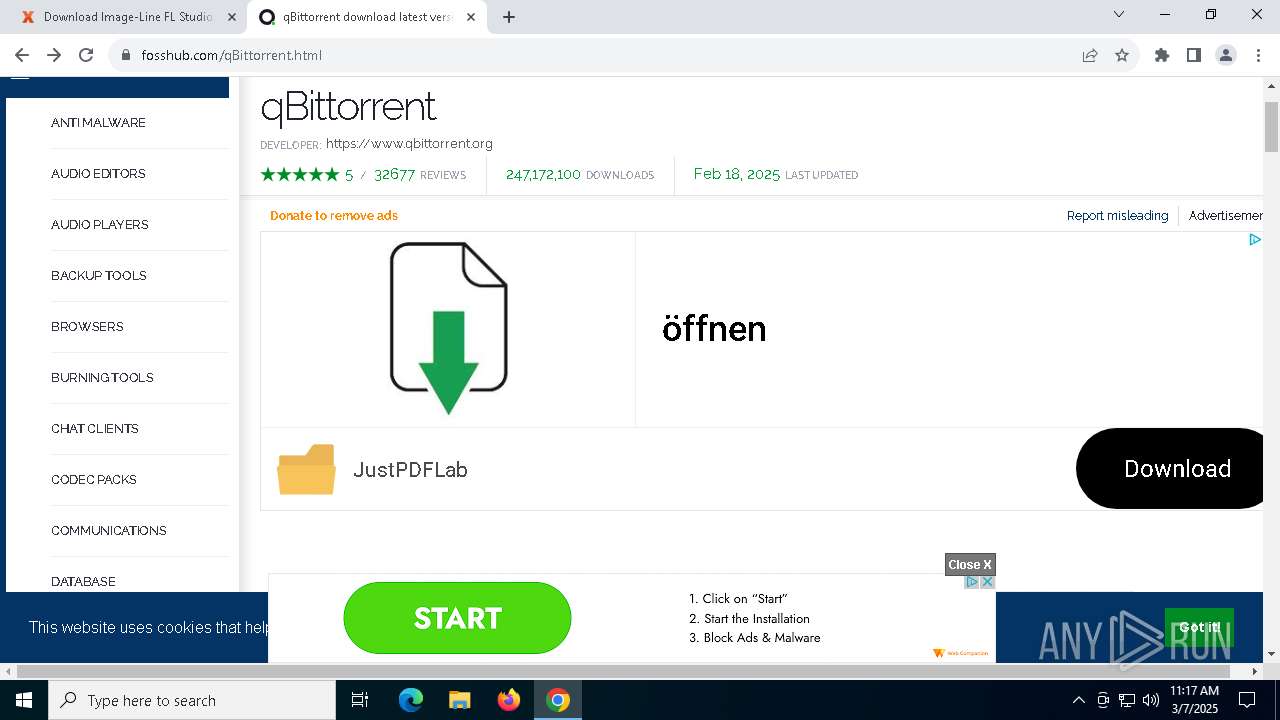This screenshot has width=1280, height=720.
Task: Click Report misleading link
Action: pos(1117,215)
